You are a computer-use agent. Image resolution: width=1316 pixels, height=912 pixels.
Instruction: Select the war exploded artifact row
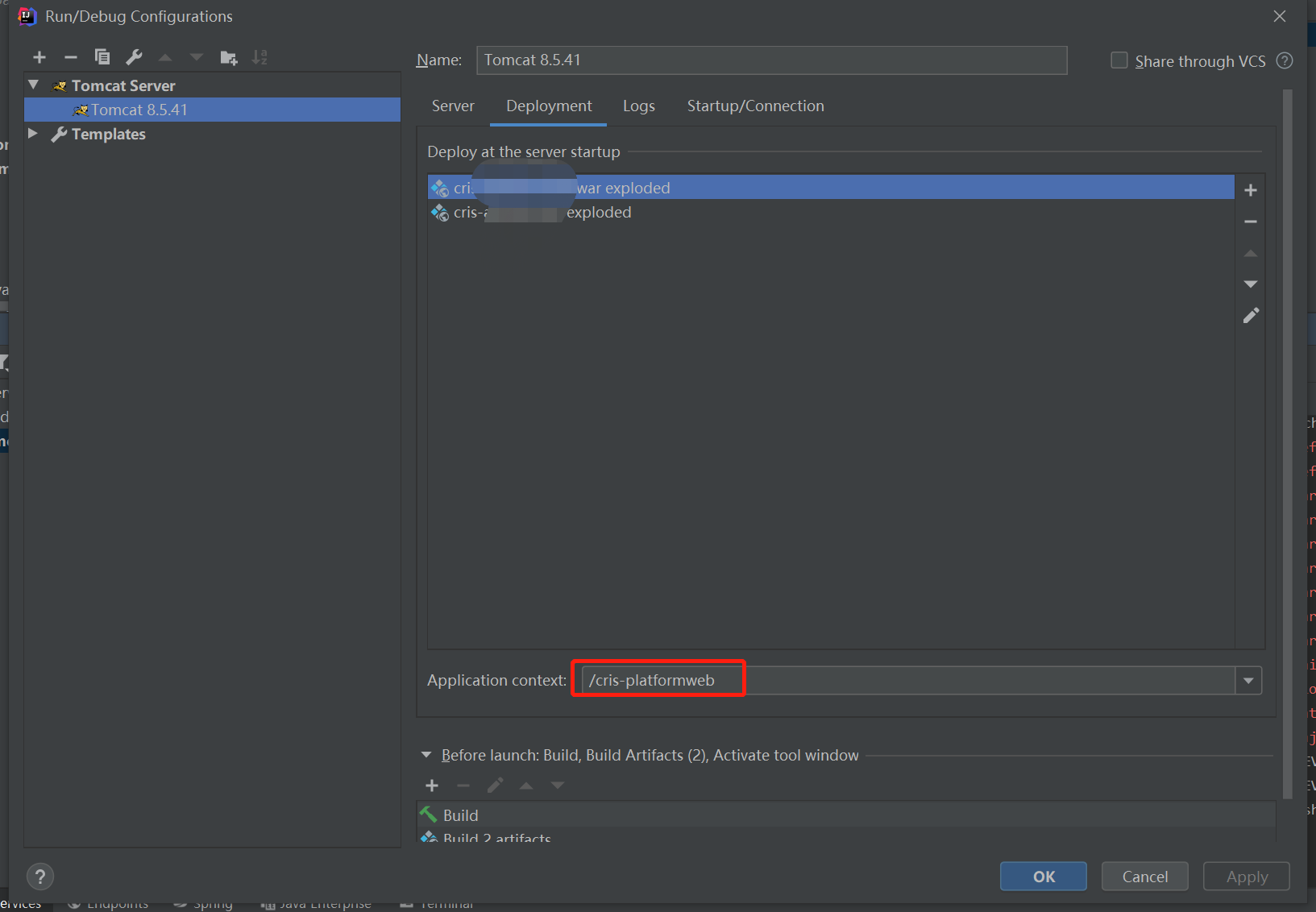tap(831, 188)
